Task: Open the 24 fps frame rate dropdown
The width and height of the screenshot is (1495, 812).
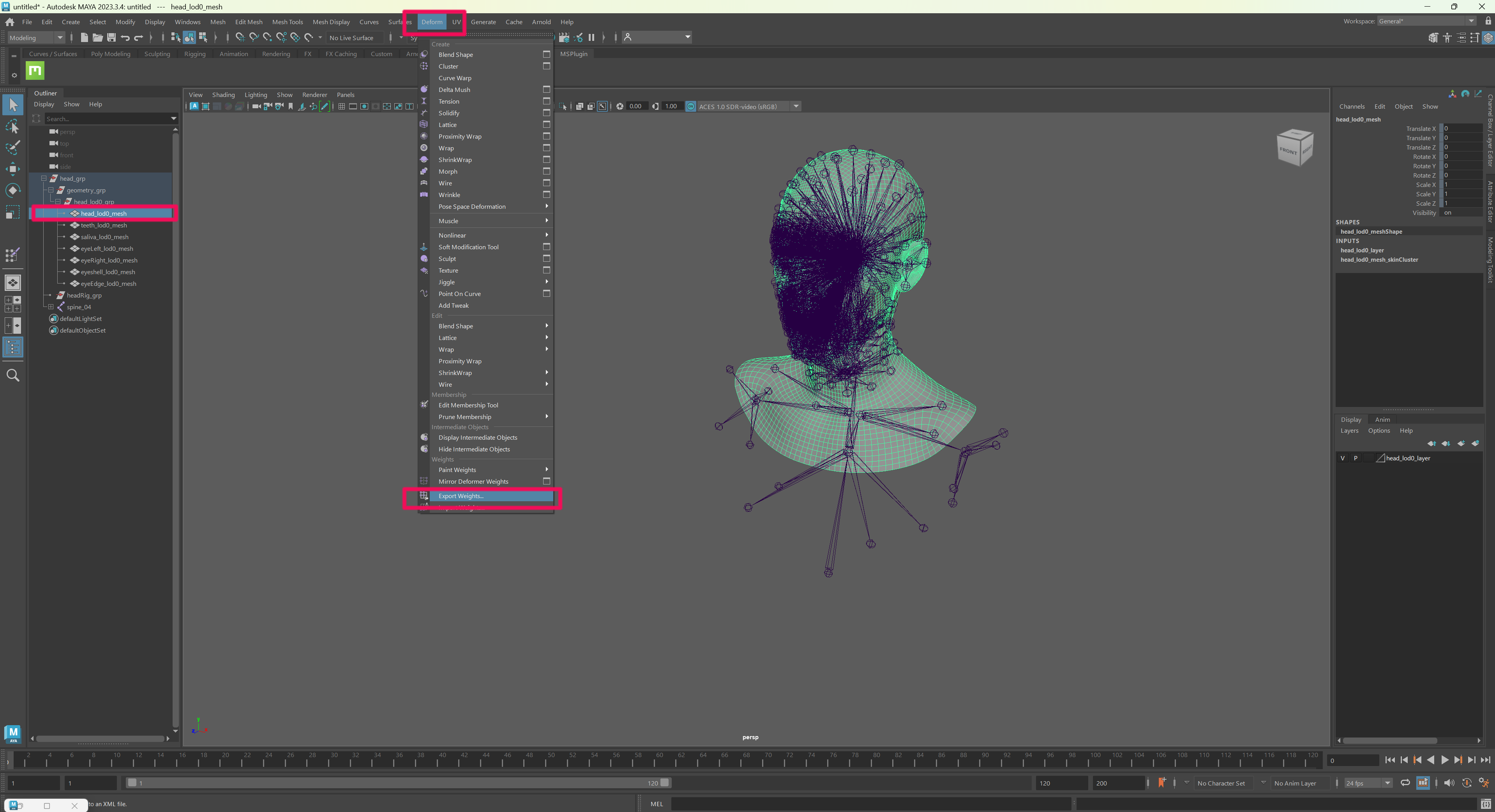Action: (x=1387, y=783)
